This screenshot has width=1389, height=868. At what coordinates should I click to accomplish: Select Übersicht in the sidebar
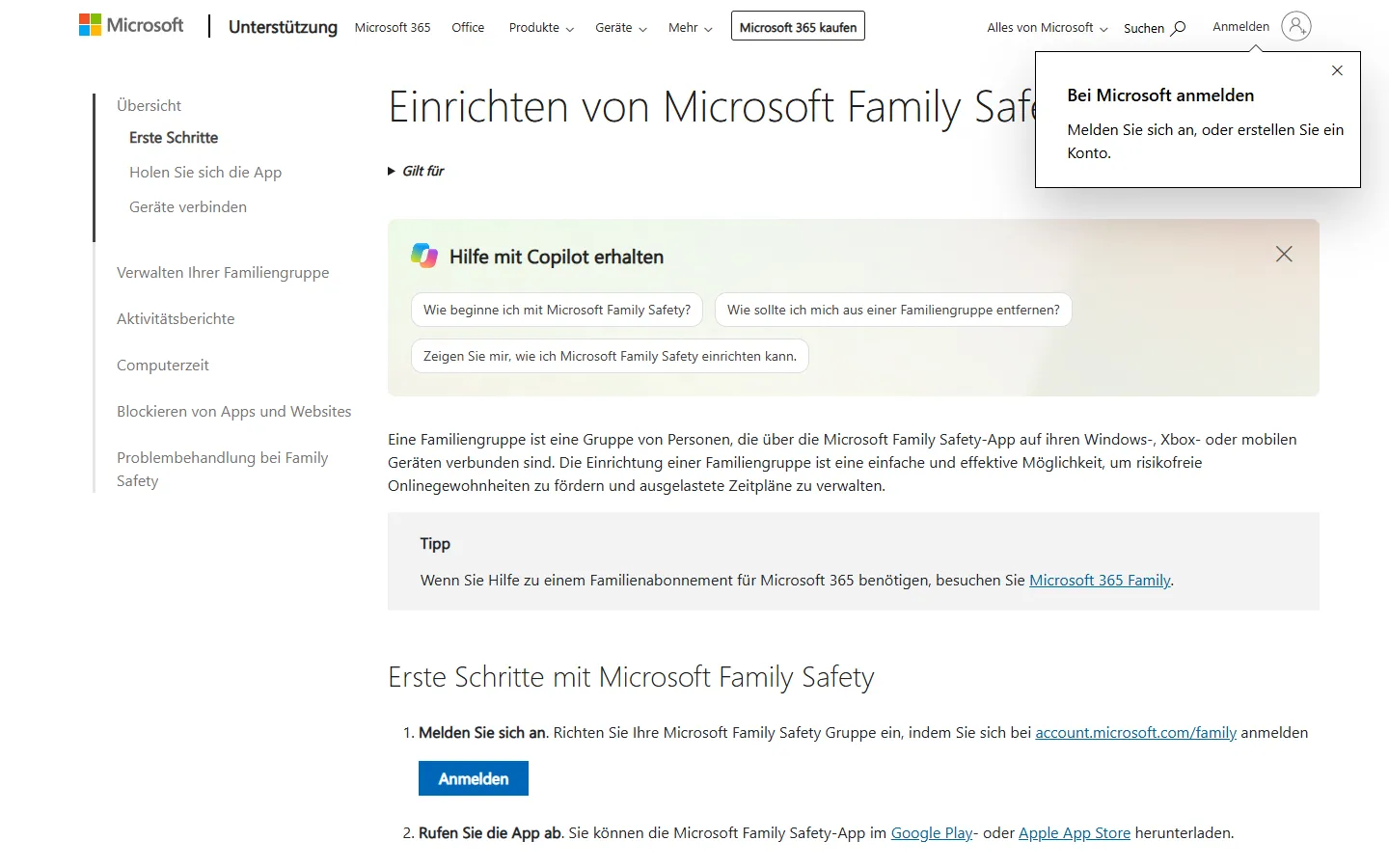(x=149, y=105)
